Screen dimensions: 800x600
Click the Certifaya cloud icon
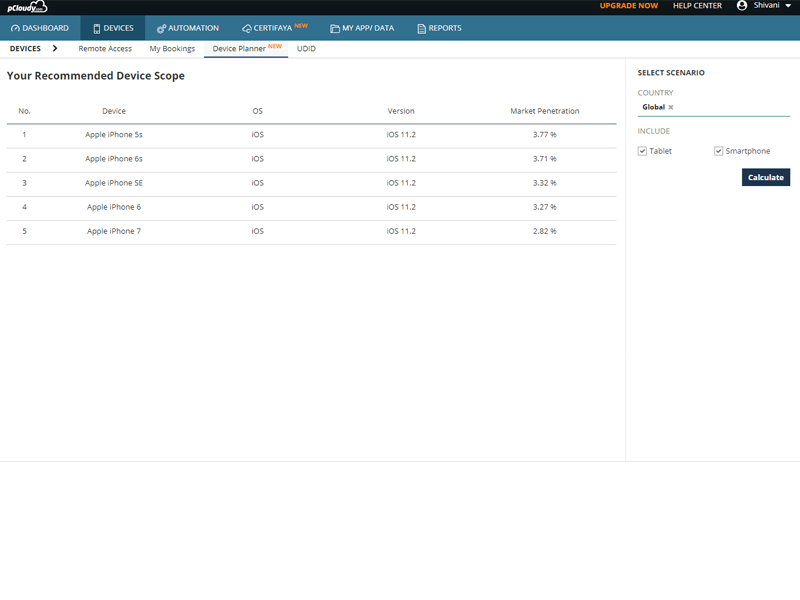tap(246, 29)
